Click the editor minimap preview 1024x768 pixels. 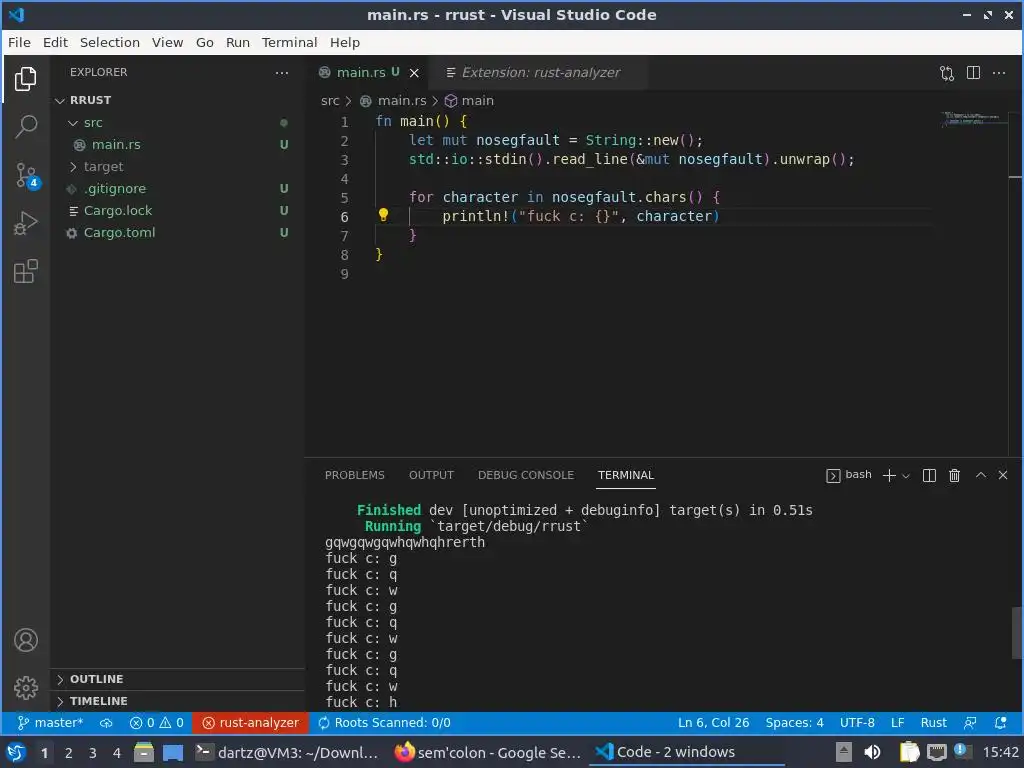pyautogui.click(x=973, y=119)
